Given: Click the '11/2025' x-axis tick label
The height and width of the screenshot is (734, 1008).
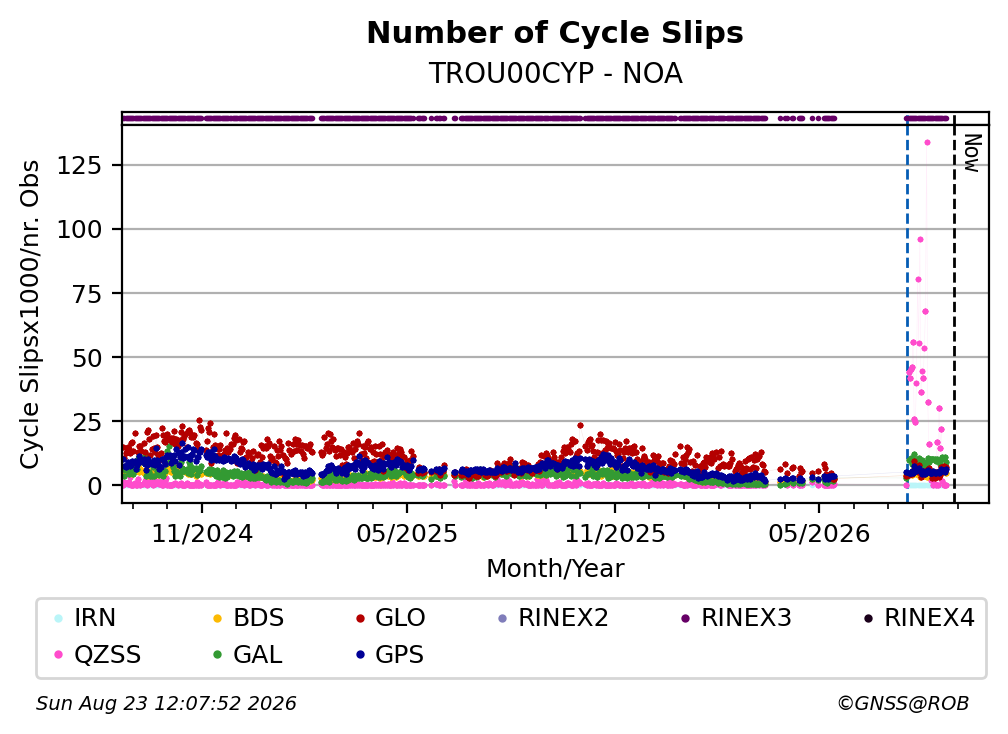Looking at the screenshot, I should [x=615, y=533].
